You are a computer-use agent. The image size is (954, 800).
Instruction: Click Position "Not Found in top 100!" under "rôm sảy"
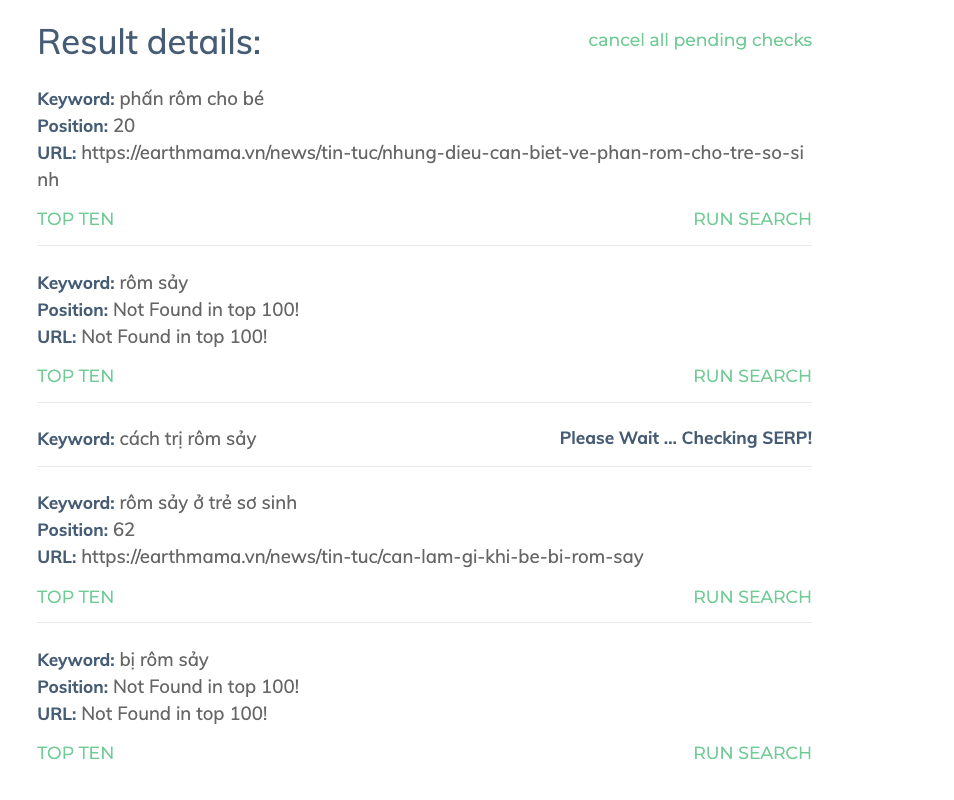click(x=206, y=310)
